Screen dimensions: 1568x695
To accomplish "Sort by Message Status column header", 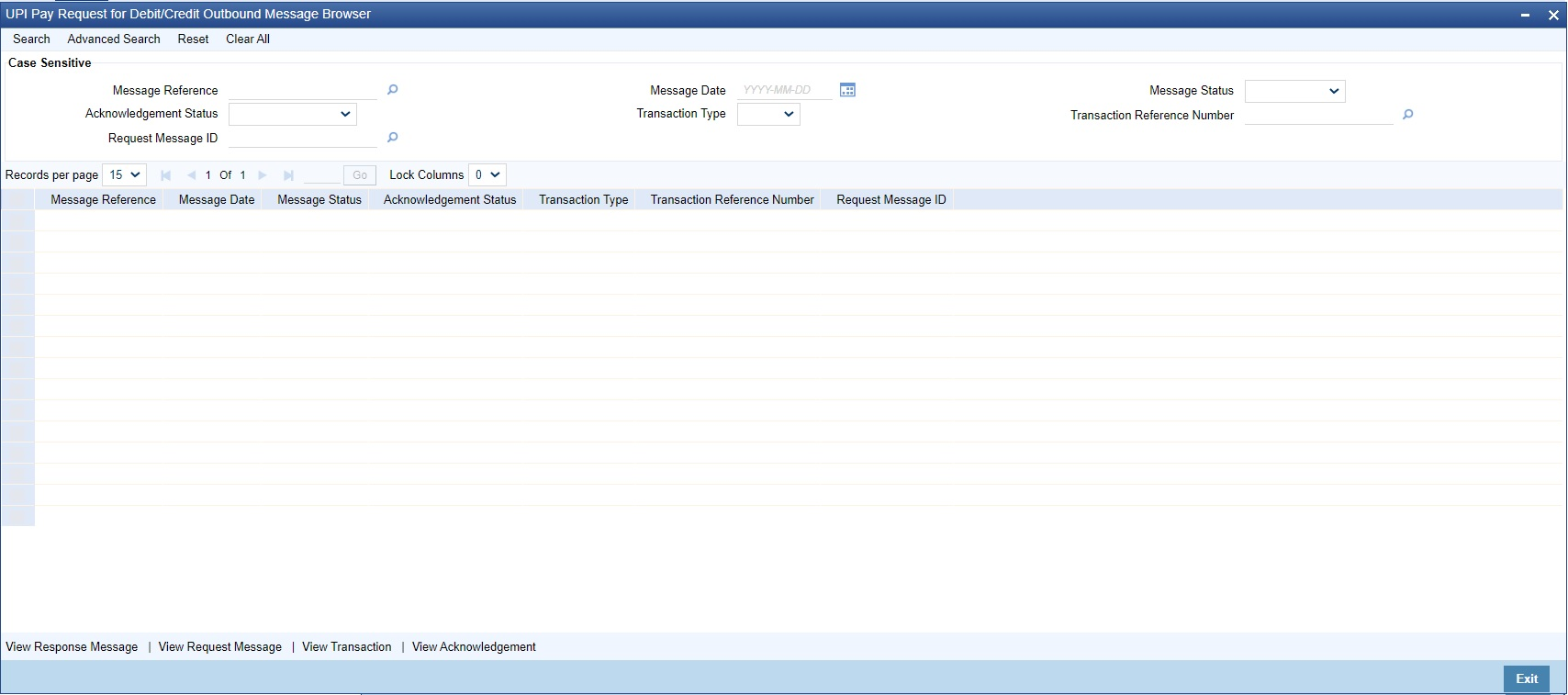I will pyautogui.click(x=319, y=199).
